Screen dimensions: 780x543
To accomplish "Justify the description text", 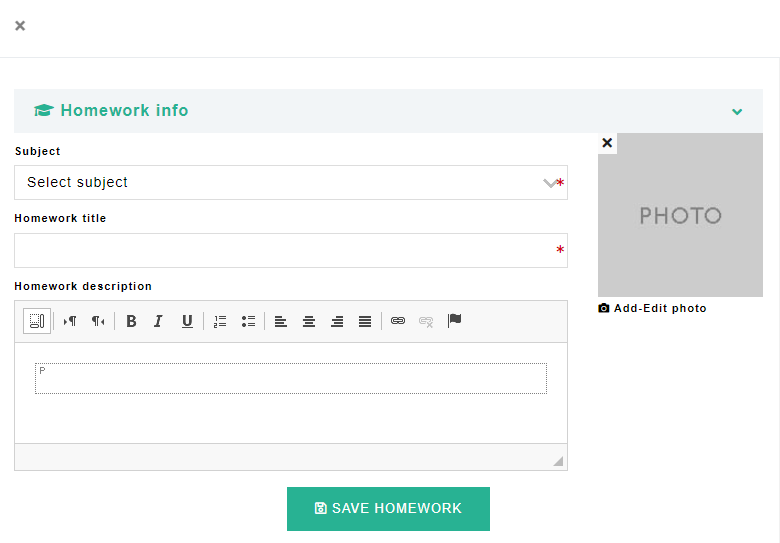I will 365,321.
